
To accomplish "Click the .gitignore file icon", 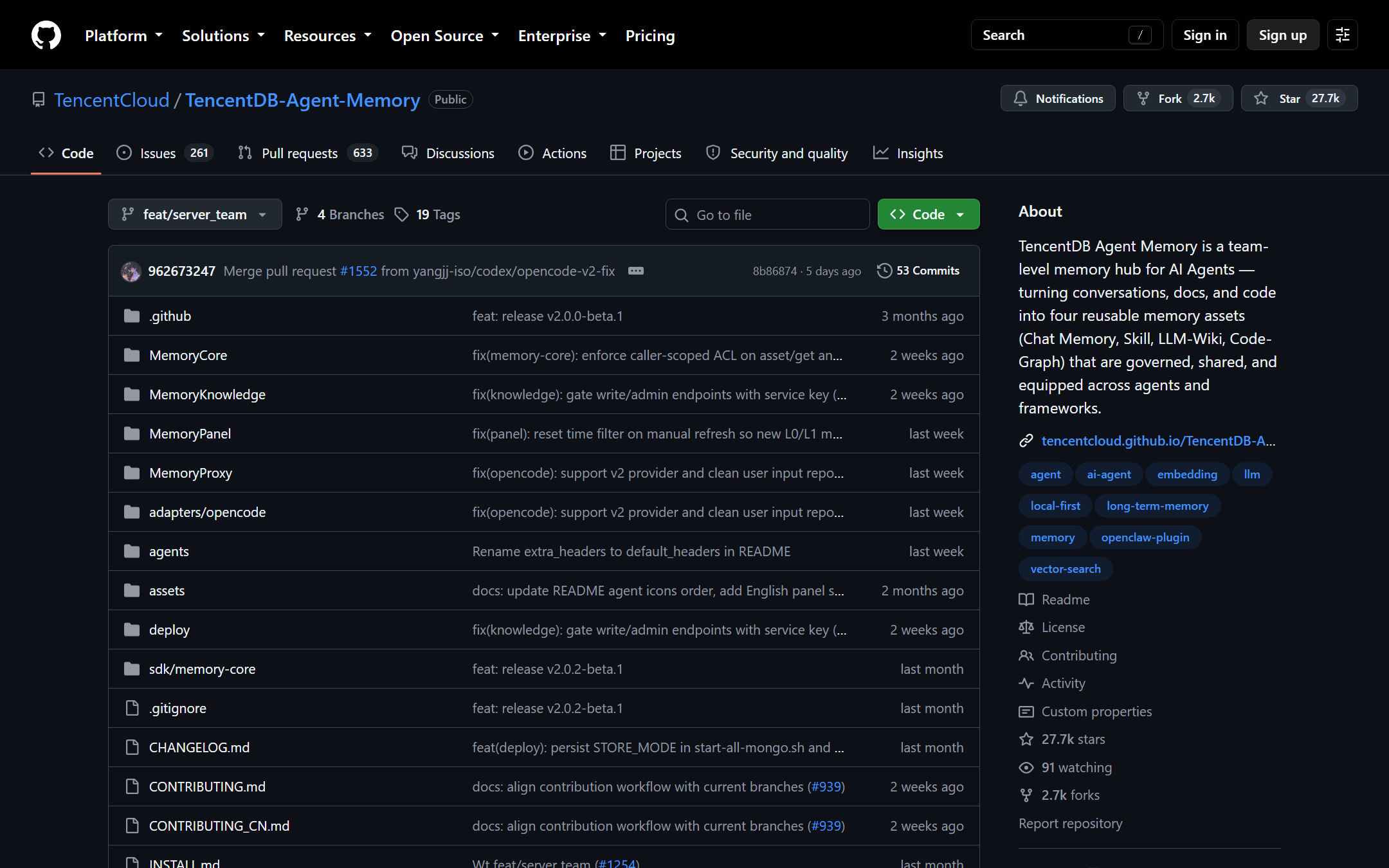I will (x=132, y=708).
